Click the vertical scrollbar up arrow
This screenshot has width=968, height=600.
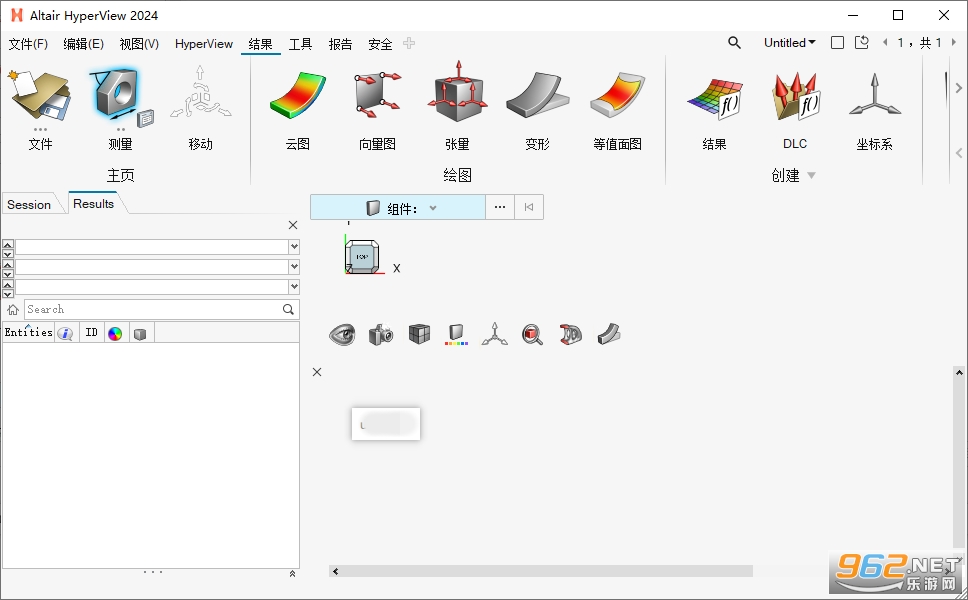[x=959, y=372]
